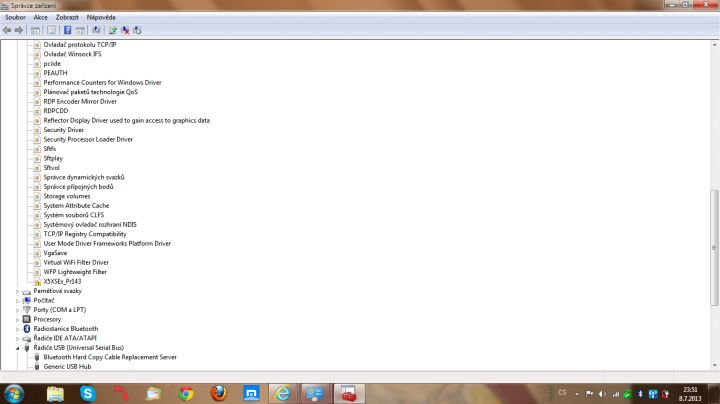This screenshot has height=404, width=720.
Task: Select the Generic USB Hub device
Action: click(x=67, y=366)
